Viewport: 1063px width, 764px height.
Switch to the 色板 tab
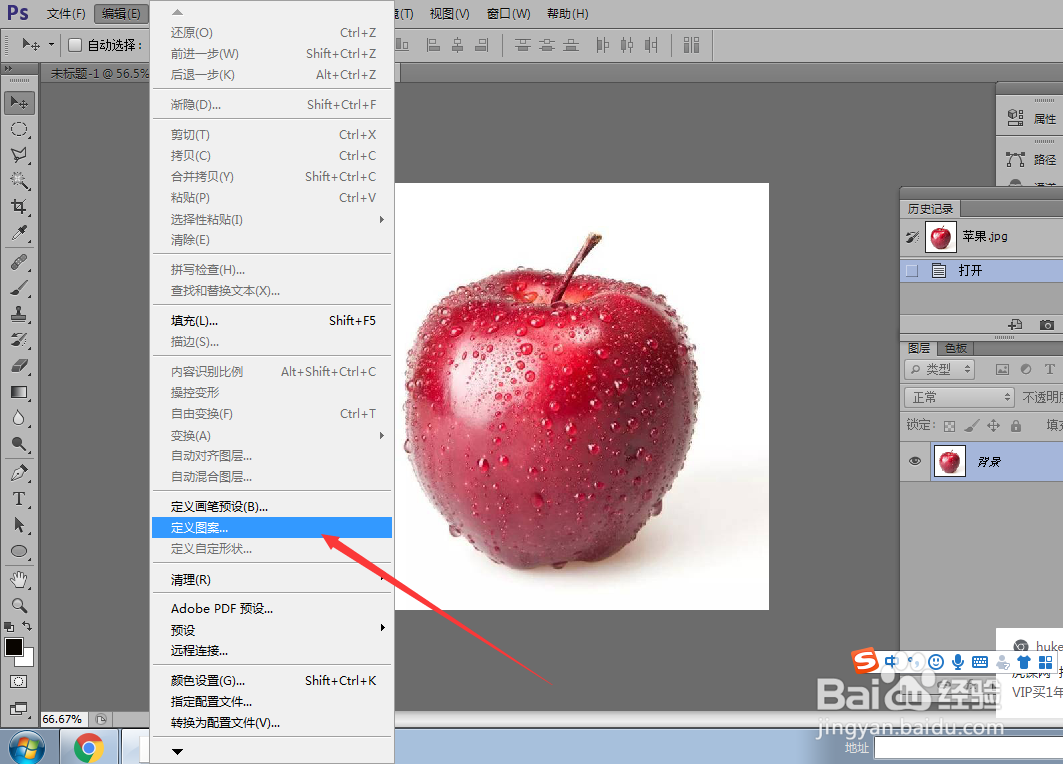pos(956,348)
